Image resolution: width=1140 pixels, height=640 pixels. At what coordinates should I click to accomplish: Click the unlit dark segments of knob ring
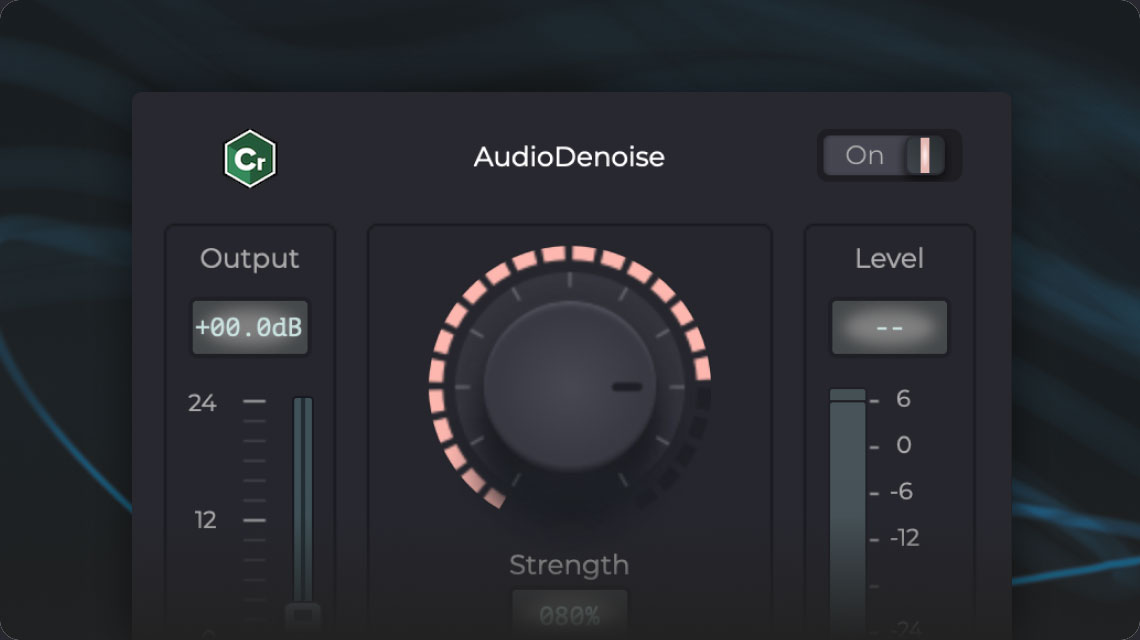click(x=680, y=451)
